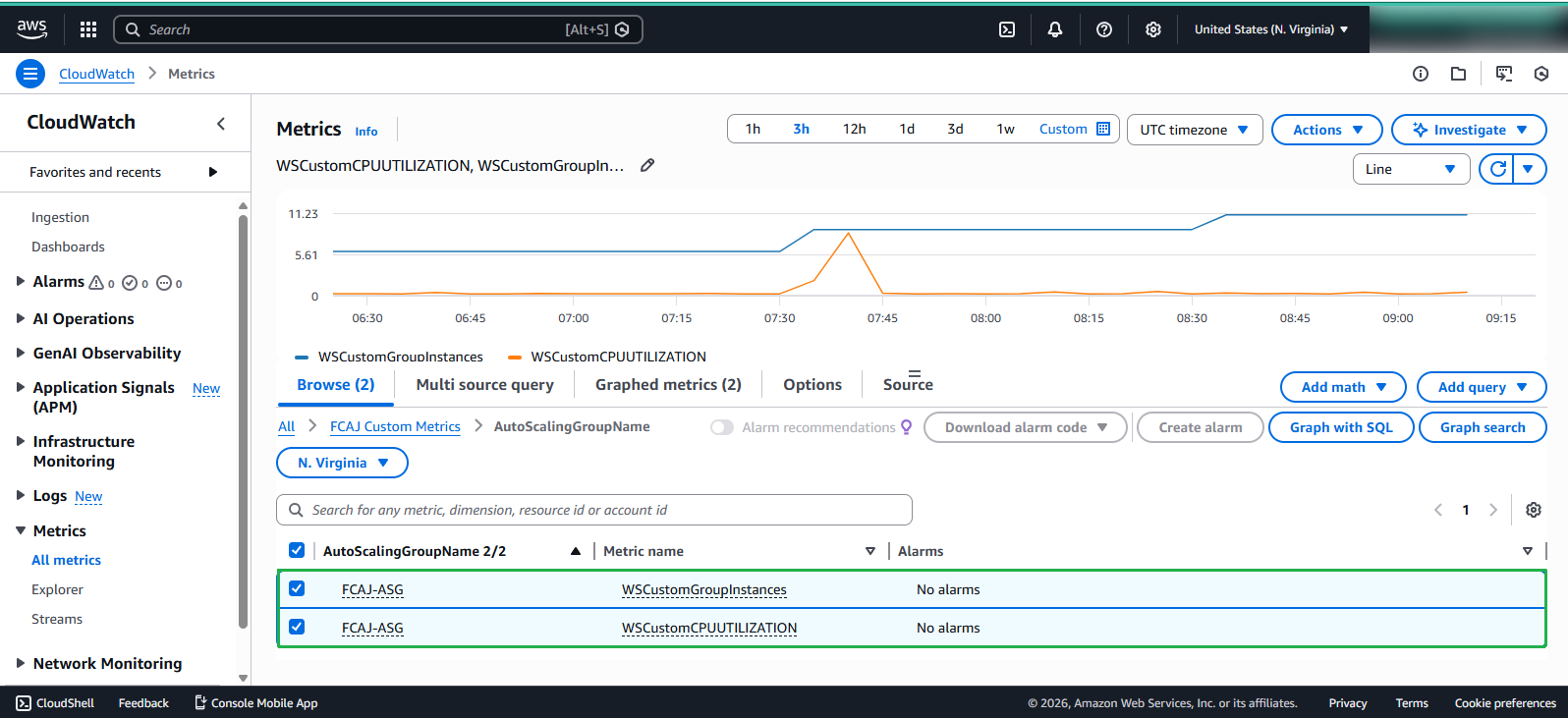Viewport: 1568px width, 718px height.
Task: Open the Add query dropdown
Action: tap(1482, 387)
